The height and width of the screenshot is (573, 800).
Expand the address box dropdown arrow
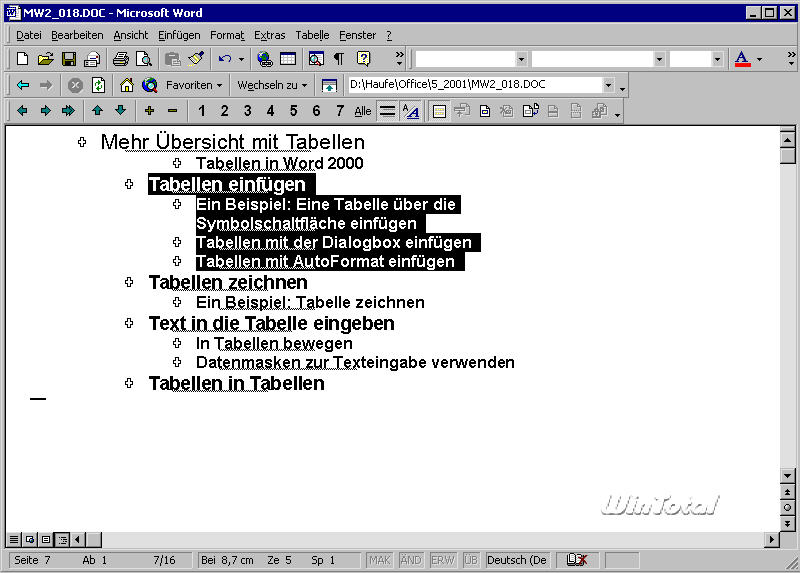click(608, 85)
